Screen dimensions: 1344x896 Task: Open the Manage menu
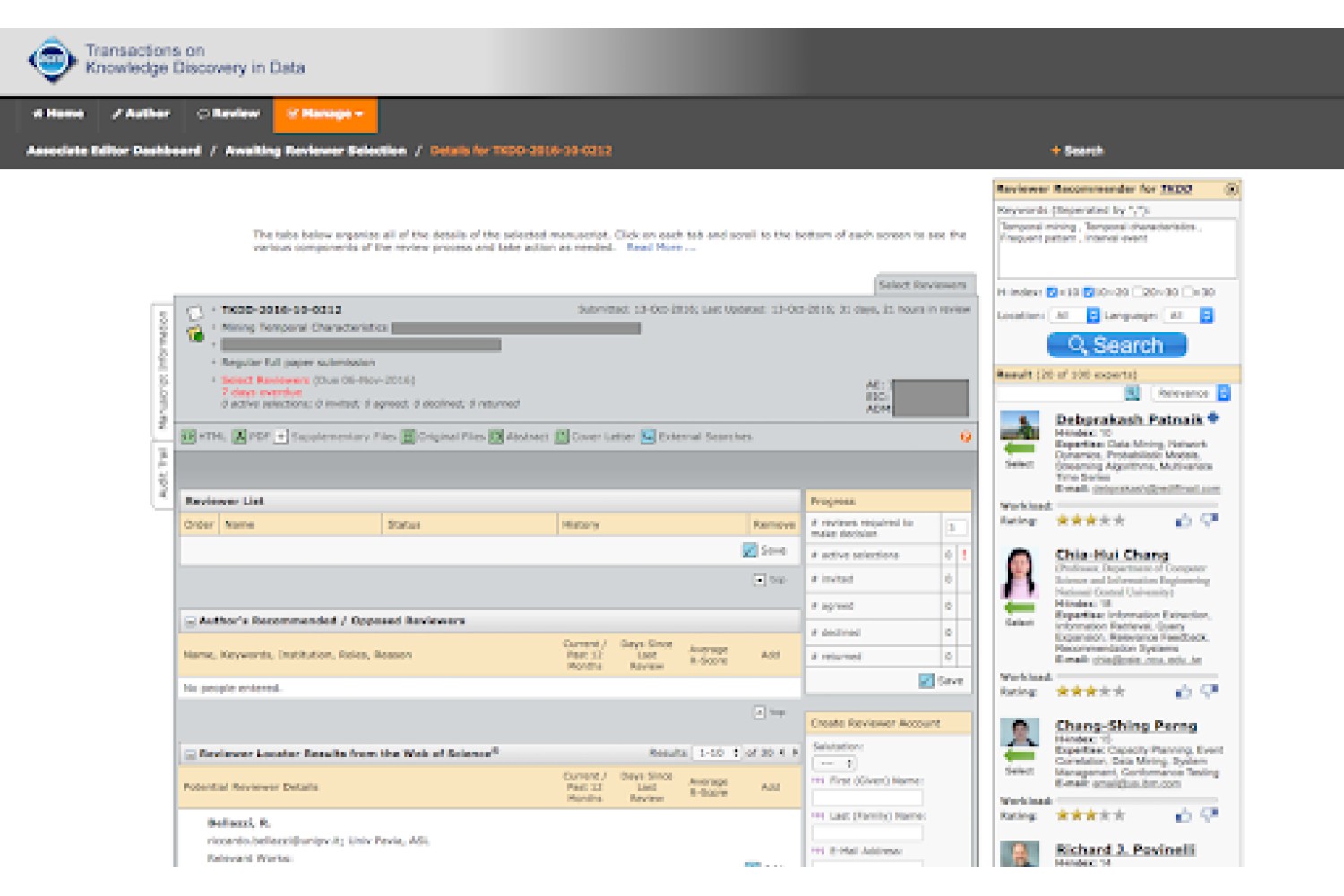click(x=325, y=115)
